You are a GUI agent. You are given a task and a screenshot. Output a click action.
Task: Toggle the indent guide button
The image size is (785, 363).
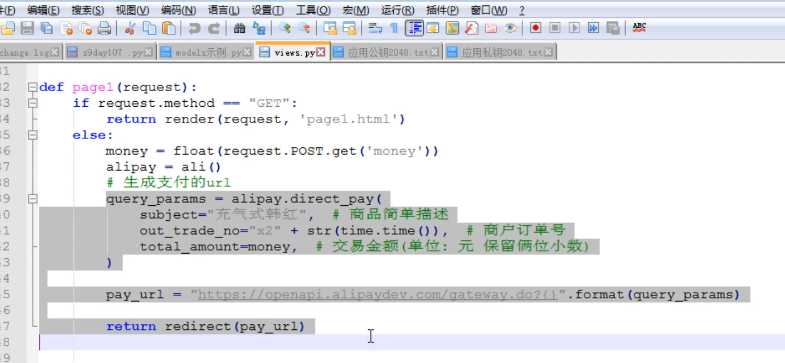414,29
